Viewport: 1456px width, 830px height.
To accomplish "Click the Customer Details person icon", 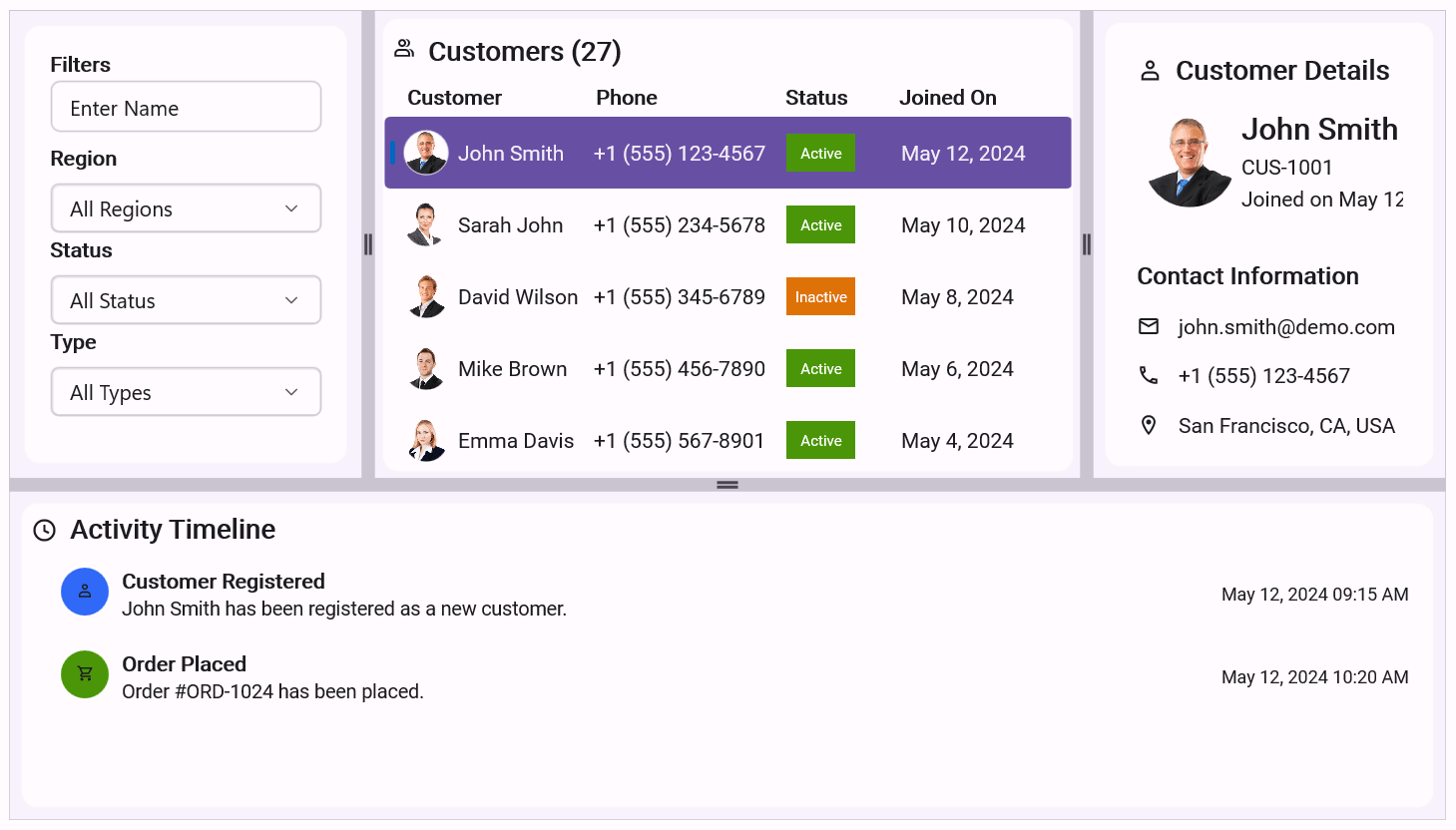I will pyautogui.click(x=1150, y=71).
